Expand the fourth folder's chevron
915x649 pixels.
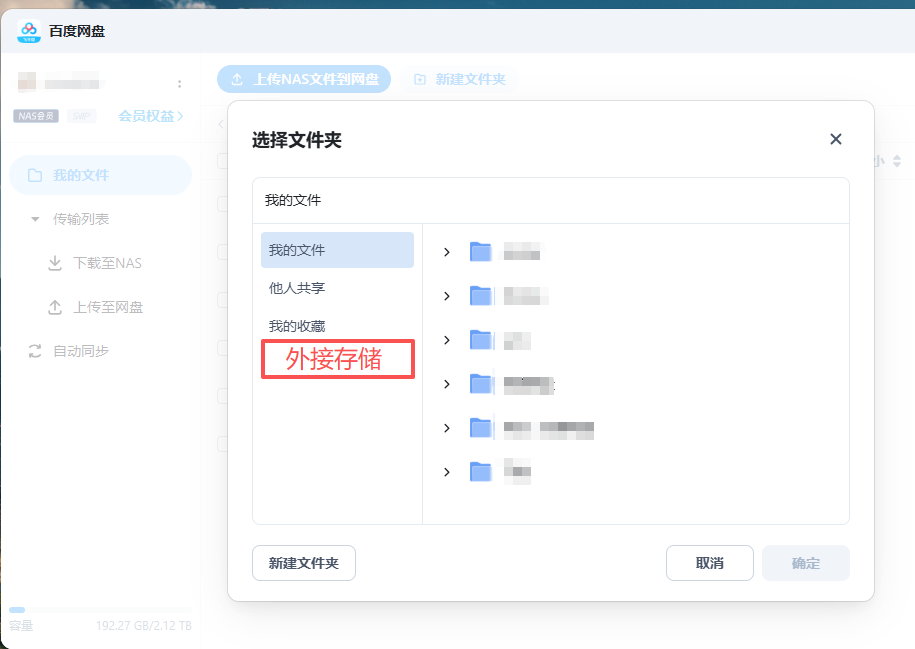[x=446, y=384]
